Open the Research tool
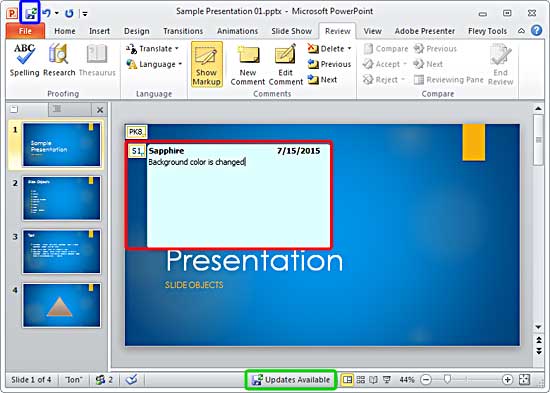Image resolution: width=550 pixels, height=393 pixels. tap(59, 60)
